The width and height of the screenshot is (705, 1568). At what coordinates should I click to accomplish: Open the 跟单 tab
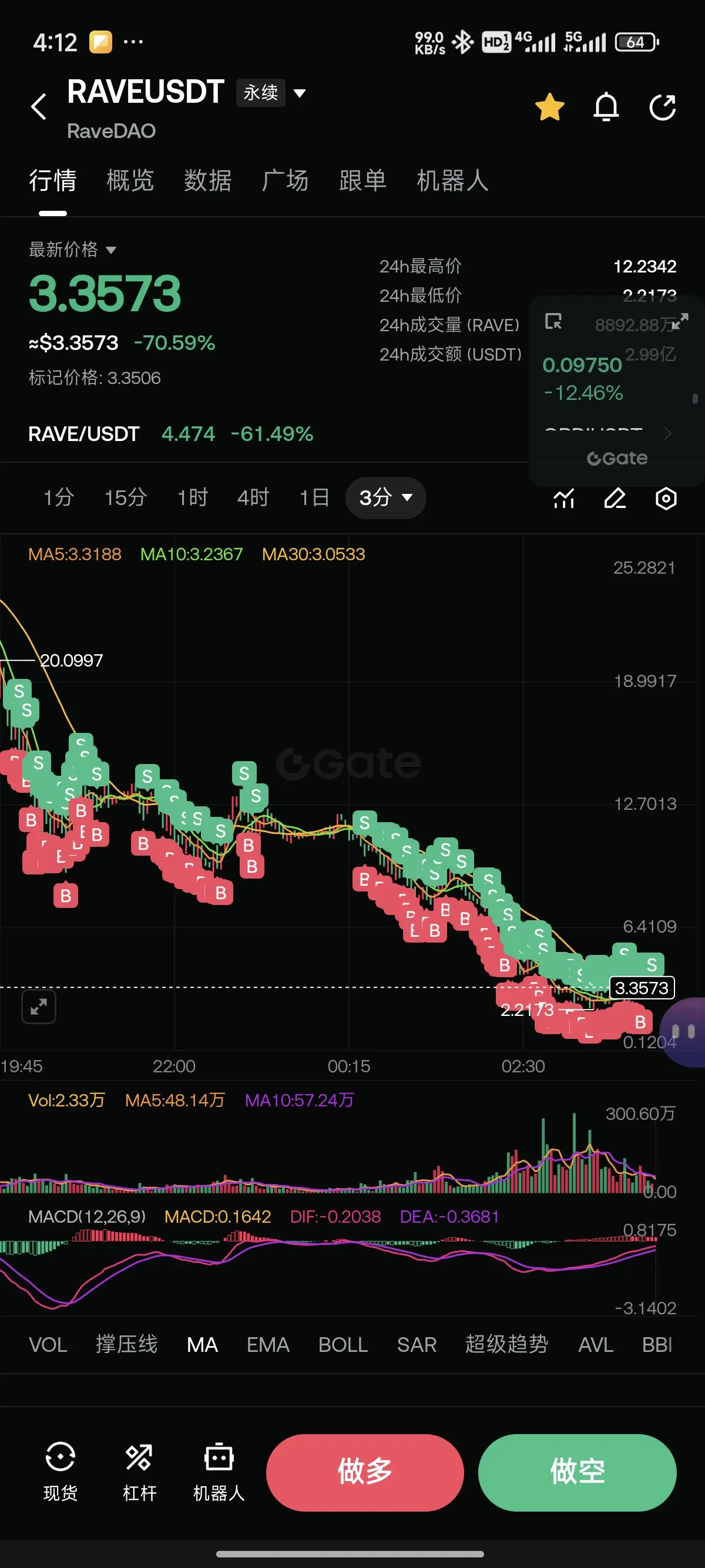tap(363, 181)
